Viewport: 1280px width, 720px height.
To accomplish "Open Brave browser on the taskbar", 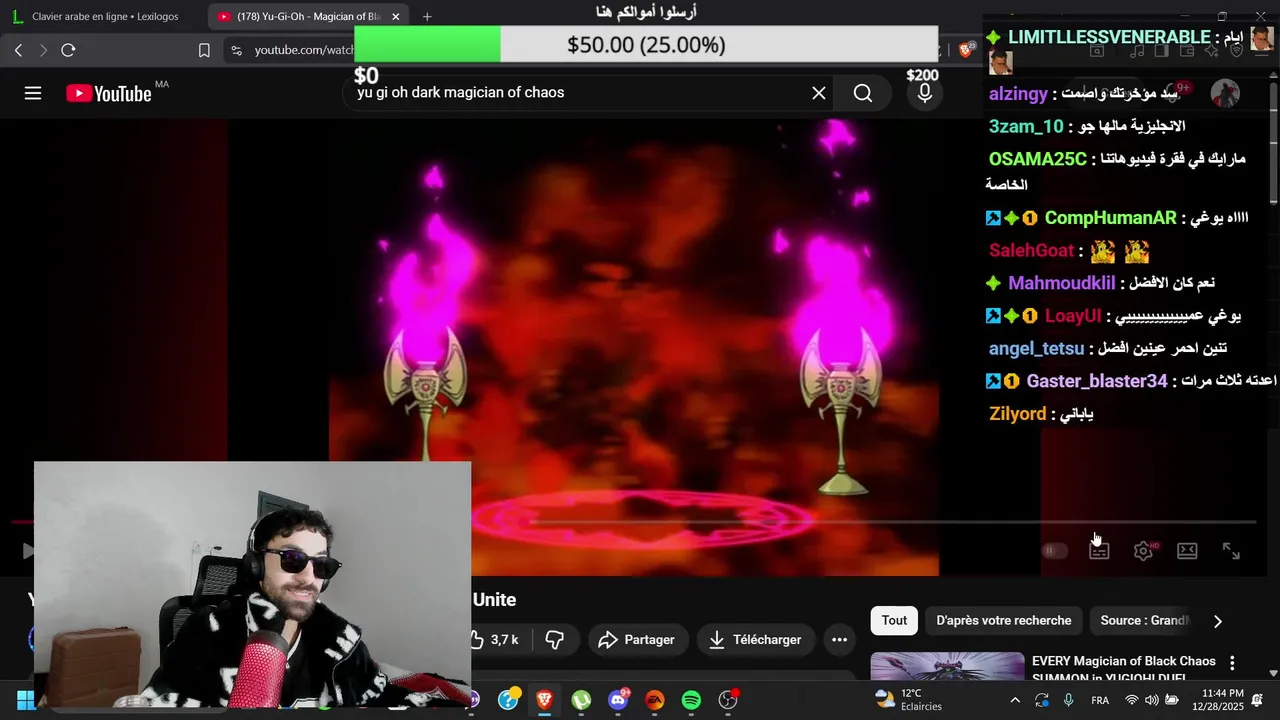I will (x=544, y=700).
